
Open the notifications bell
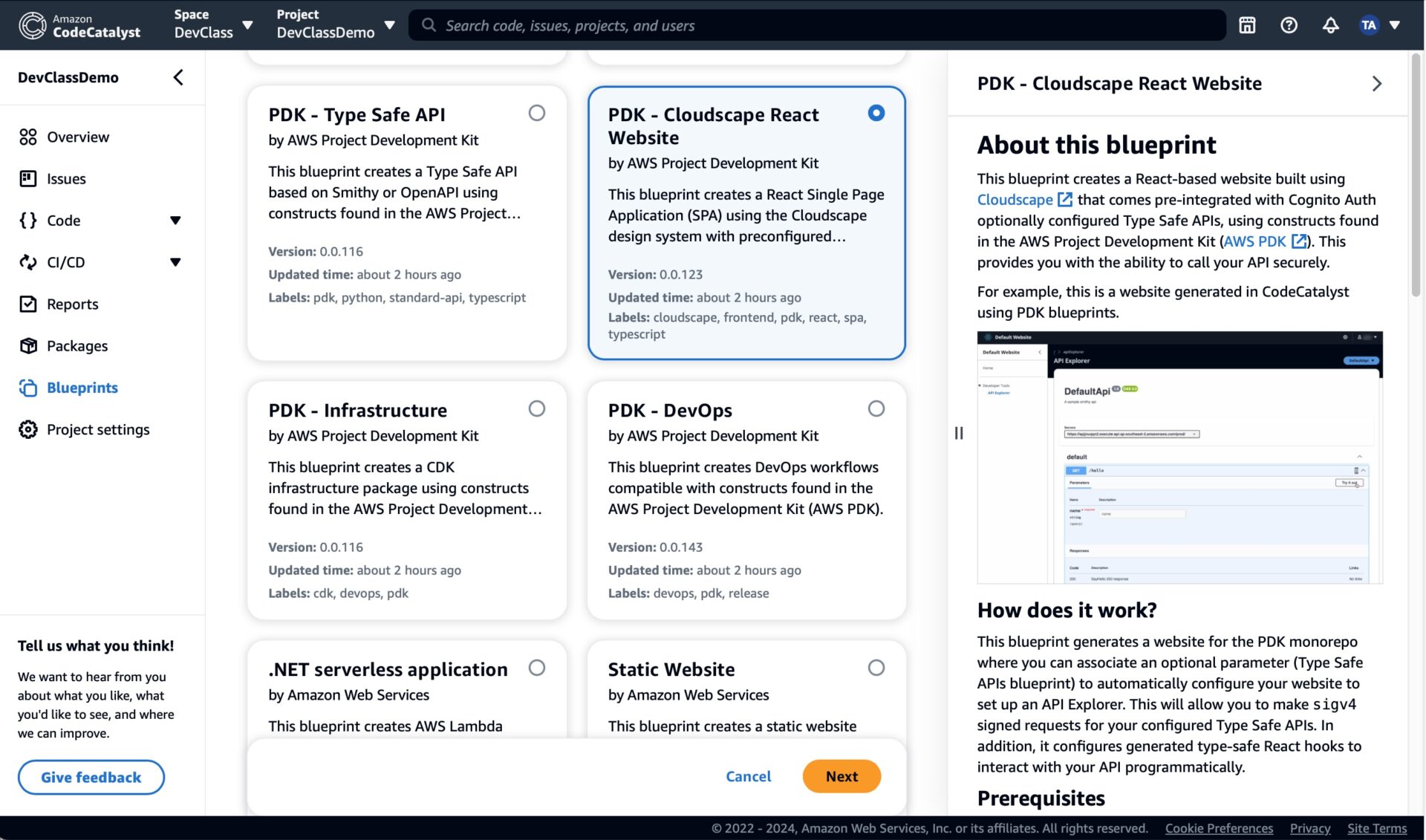coord(1331,25)
